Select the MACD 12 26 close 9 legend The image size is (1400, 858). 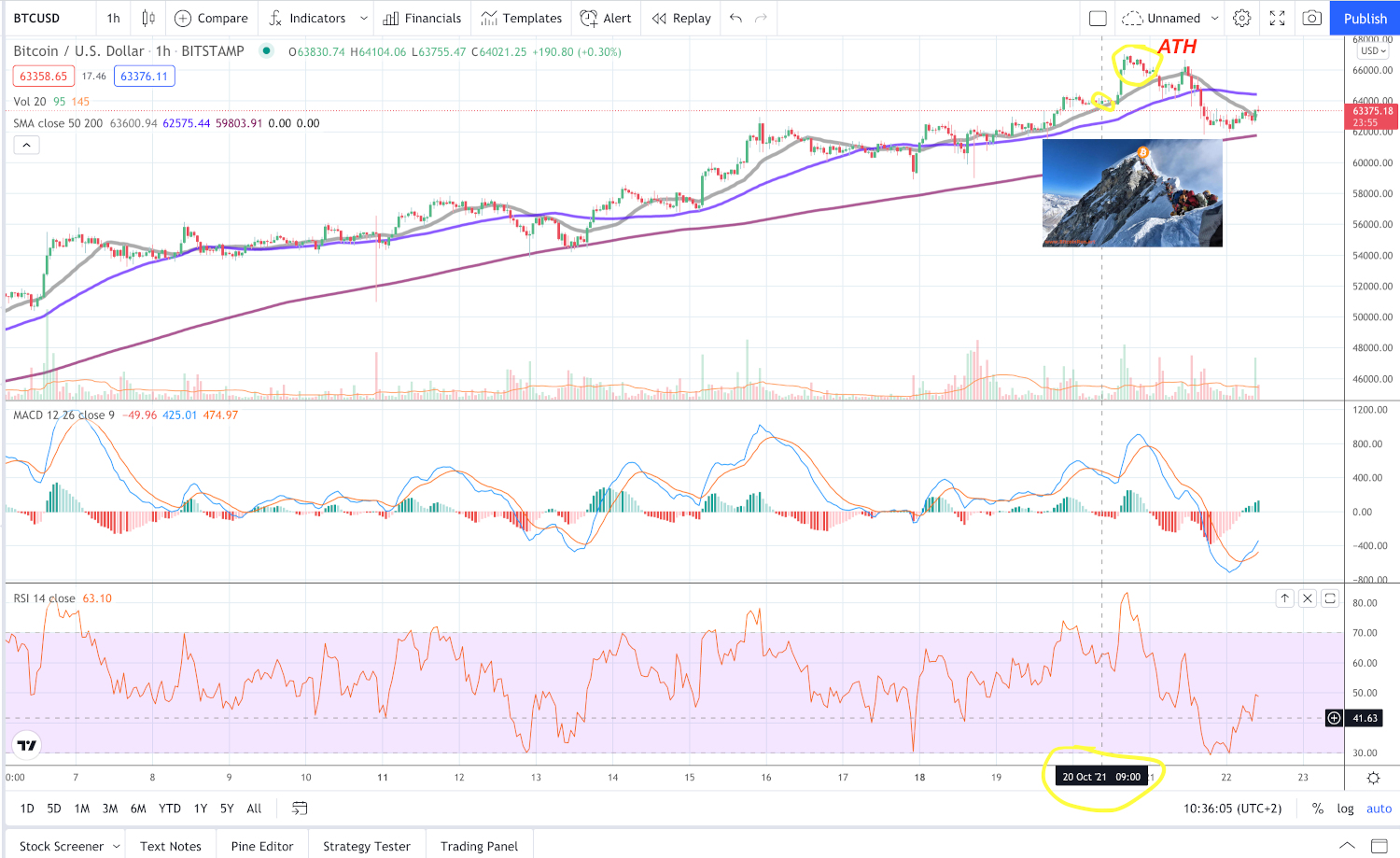(64, 415)
